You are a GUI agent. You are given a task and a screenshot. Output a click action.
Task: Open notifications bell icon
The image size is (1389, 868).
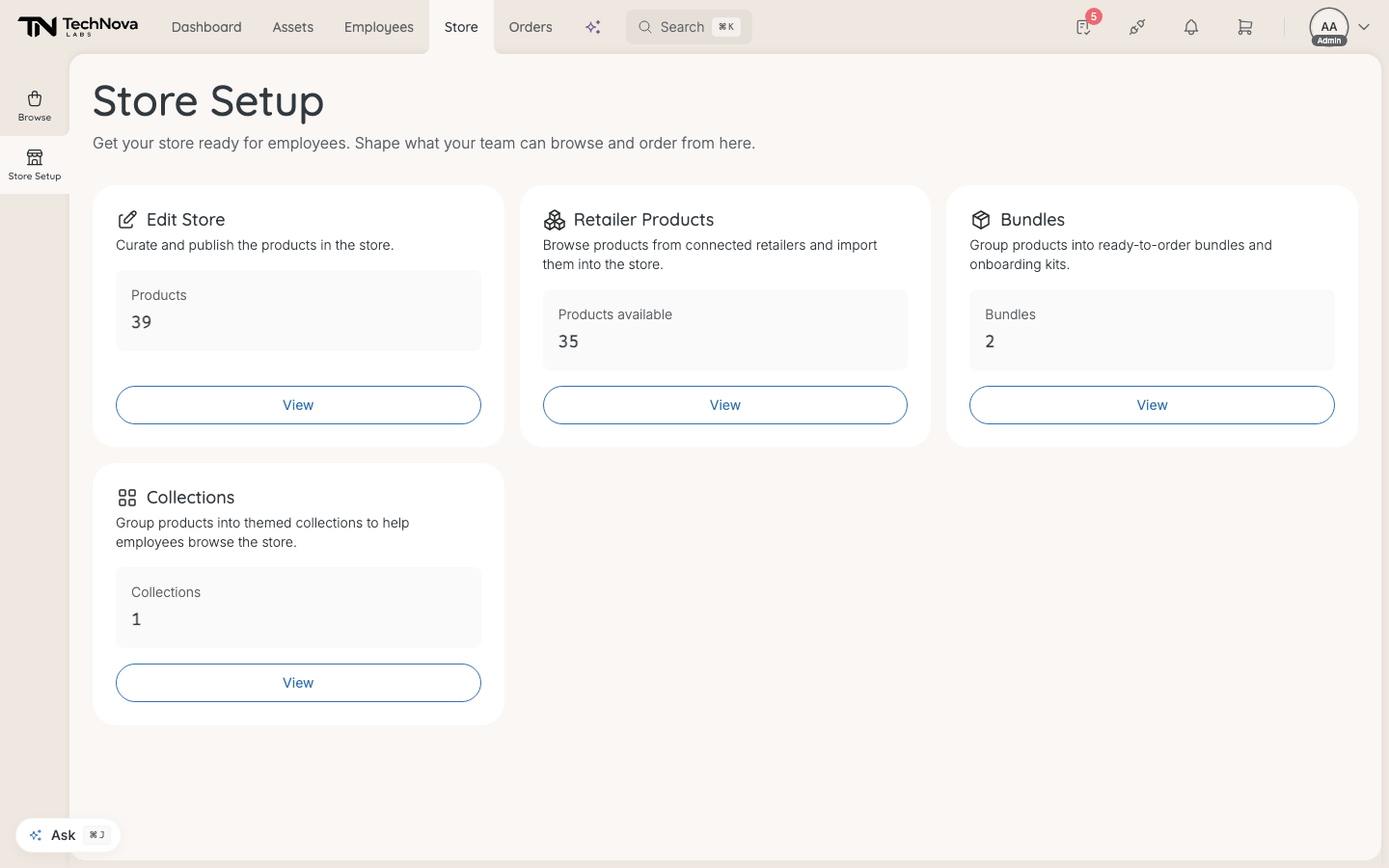click(1191, 27)
